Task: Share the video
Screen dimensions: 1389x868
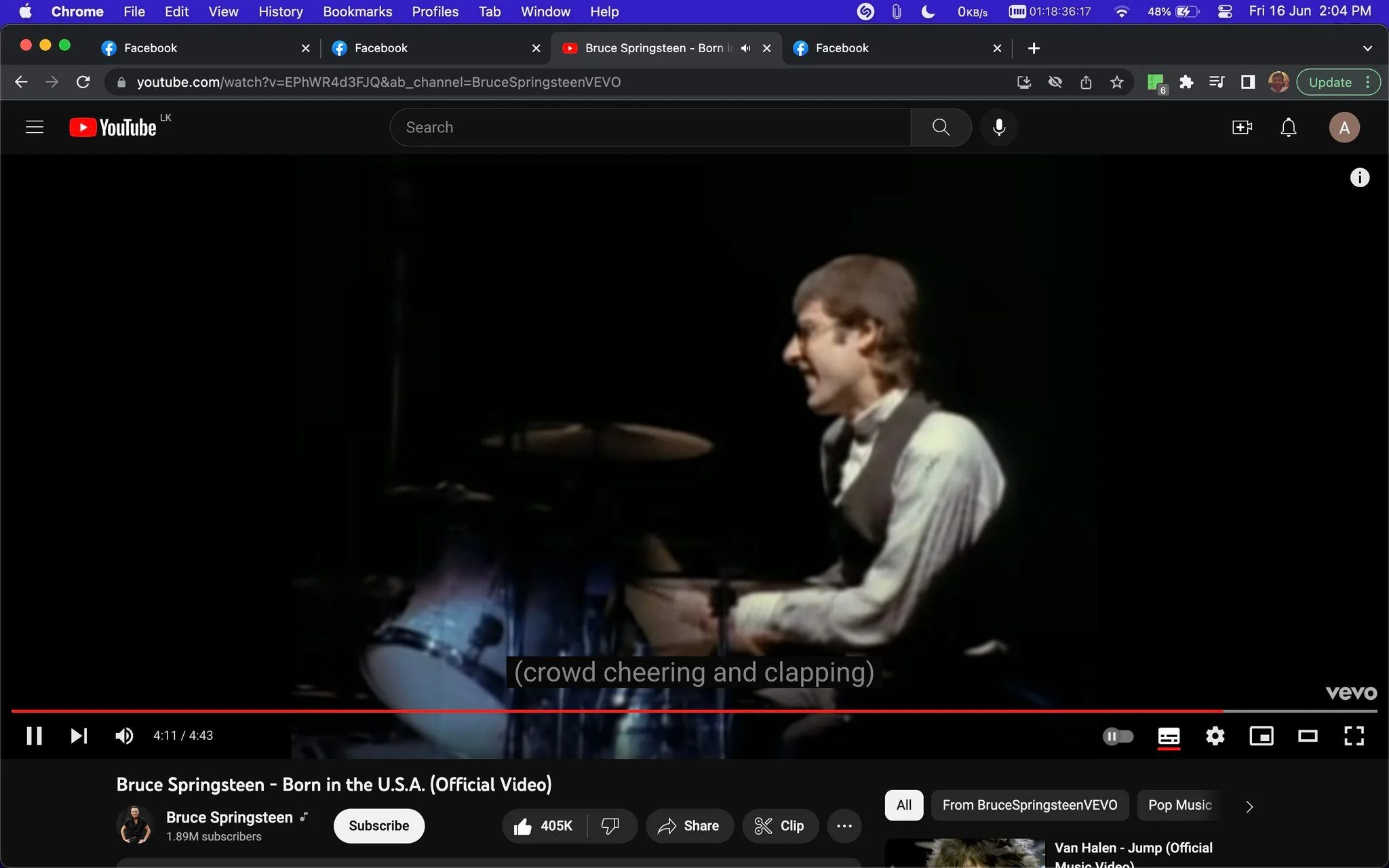Action: (689, 826)
